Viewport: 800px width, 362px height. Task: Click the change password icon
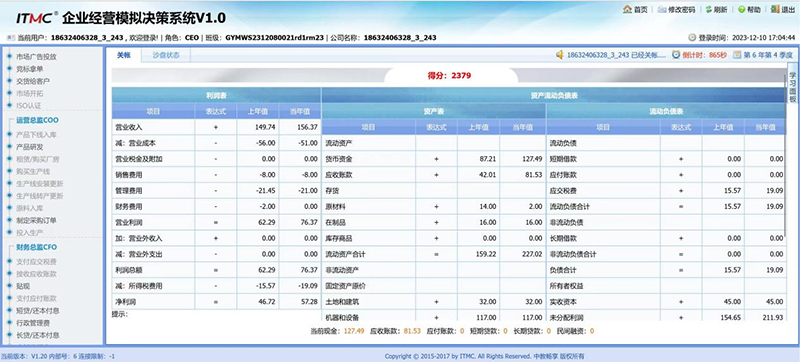[x=662, y=9]
